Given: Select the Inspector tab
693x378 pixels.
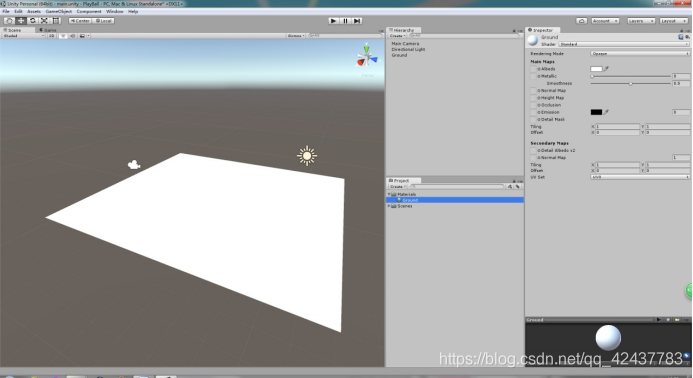Looking at the screenshot, I should point(543,30).
